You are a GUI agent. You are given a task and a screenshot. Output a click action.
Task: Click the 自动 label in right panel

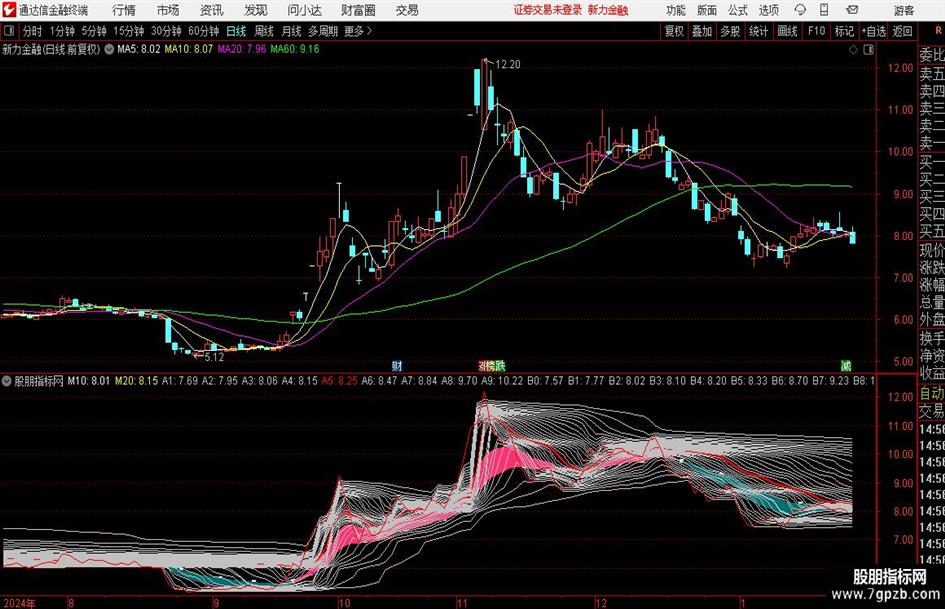point(932,393)
